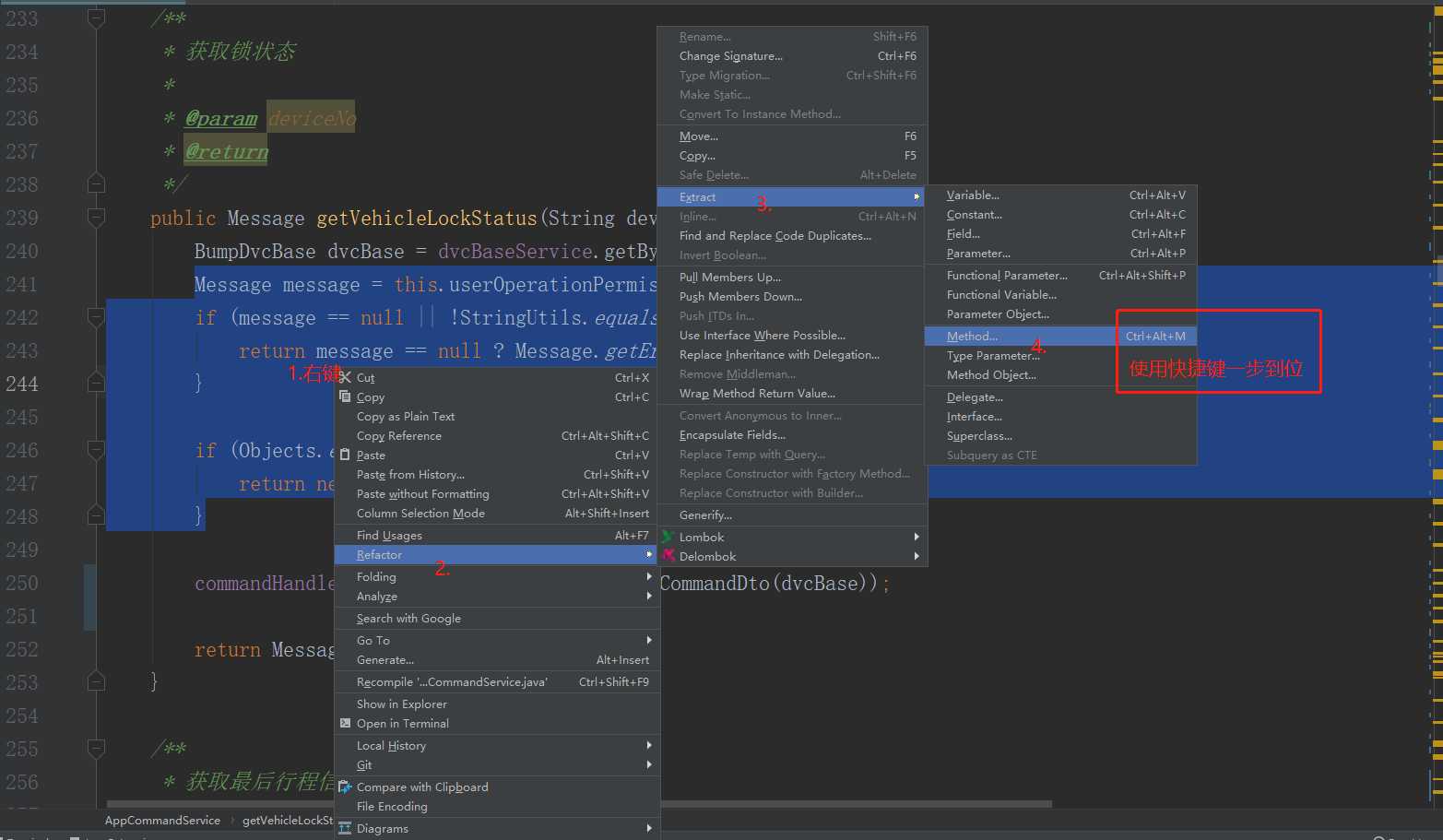This screenshot has height=840, width=1443.
Task: Choose Paste from History...
Action: [x=497, y=474]
